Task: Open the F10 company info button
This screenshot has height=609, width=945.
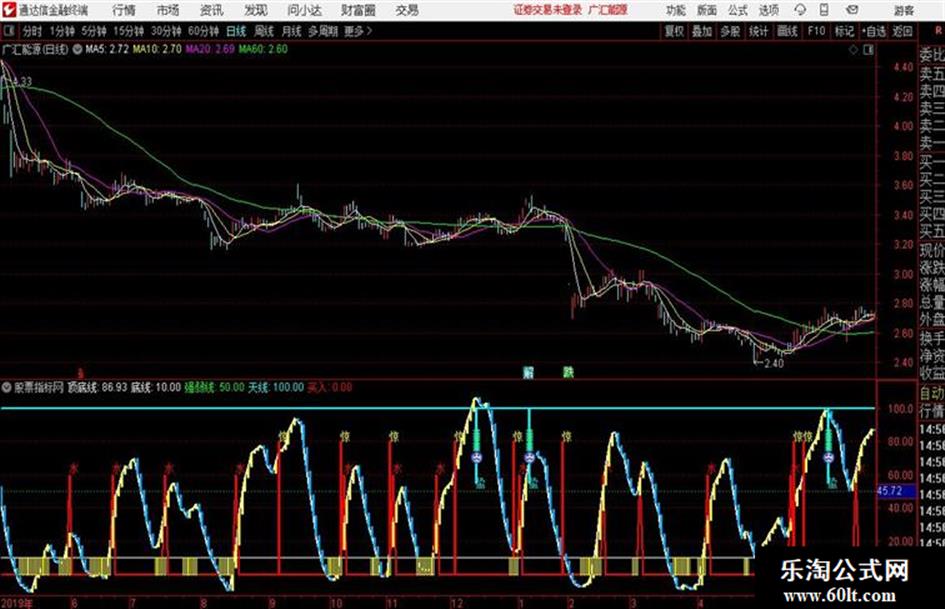Action: pyautogui.click(x=816, y=31)
